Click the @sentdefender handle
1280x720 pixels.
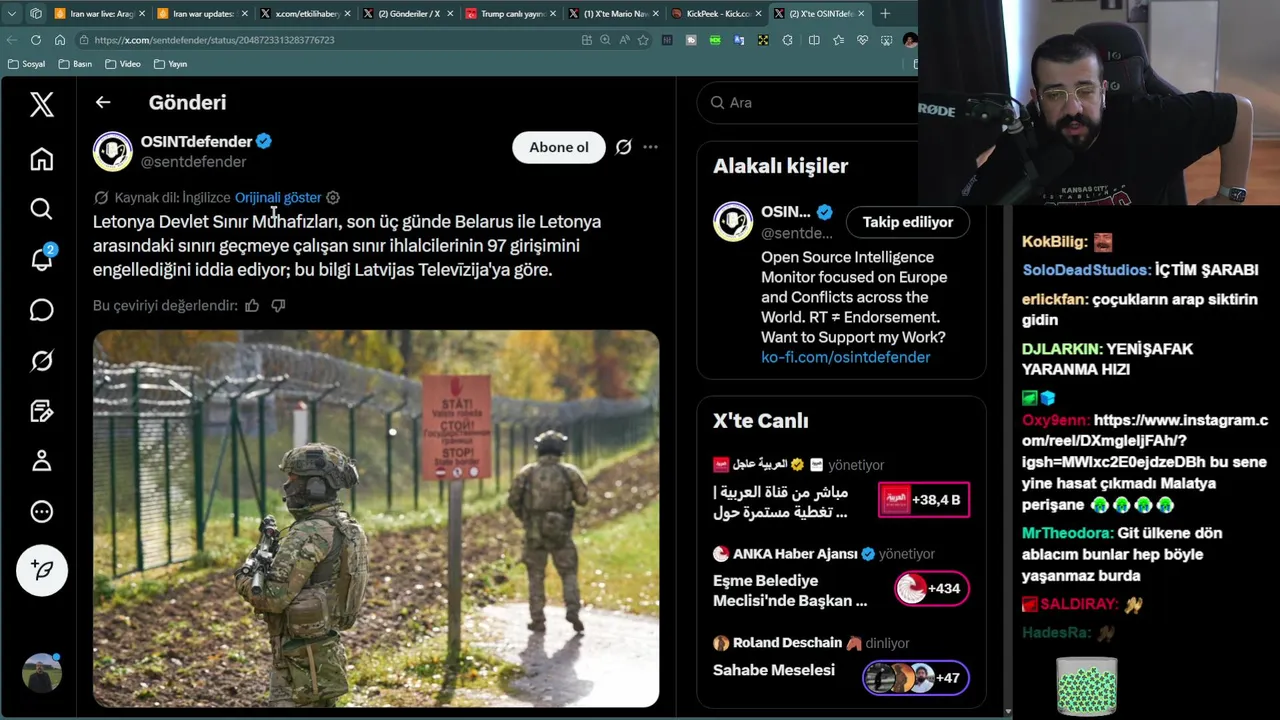click(x=193, y=162)
